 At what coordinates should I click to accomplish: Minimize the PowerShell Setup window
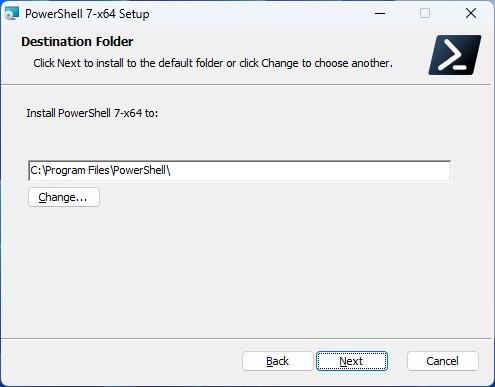click(380, 14)
